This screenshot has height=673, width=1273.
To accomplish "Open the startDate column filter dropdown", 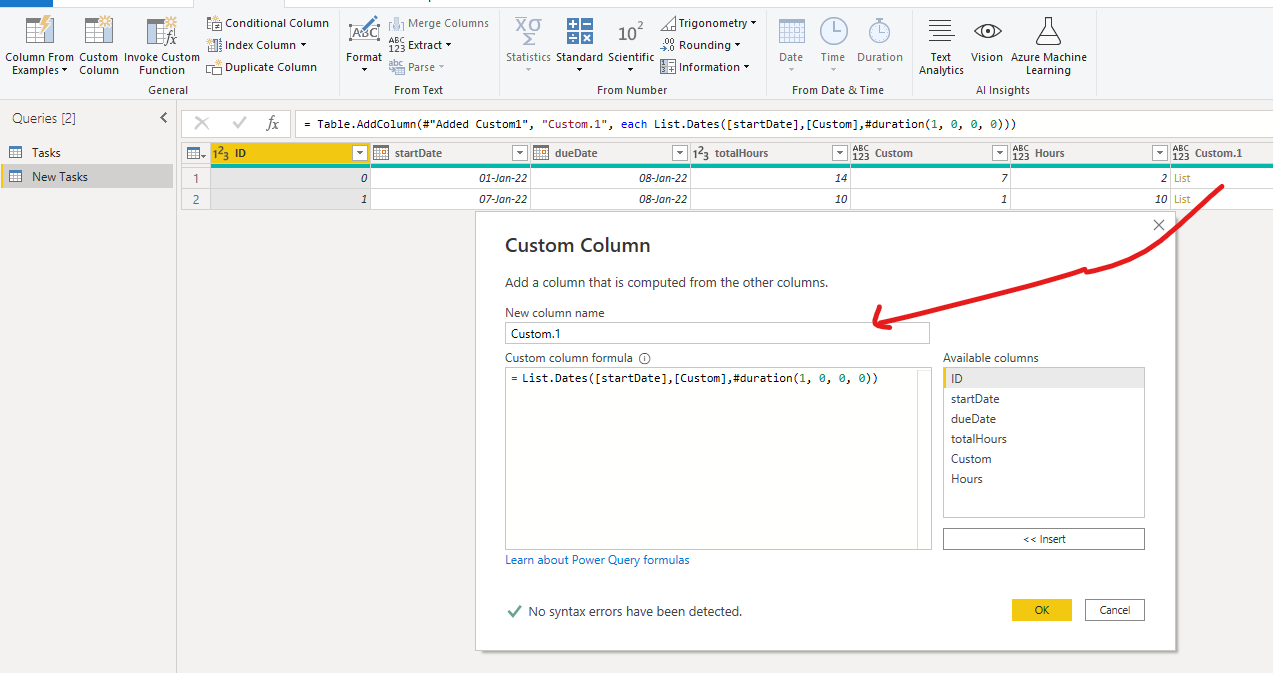I will 520,153.
